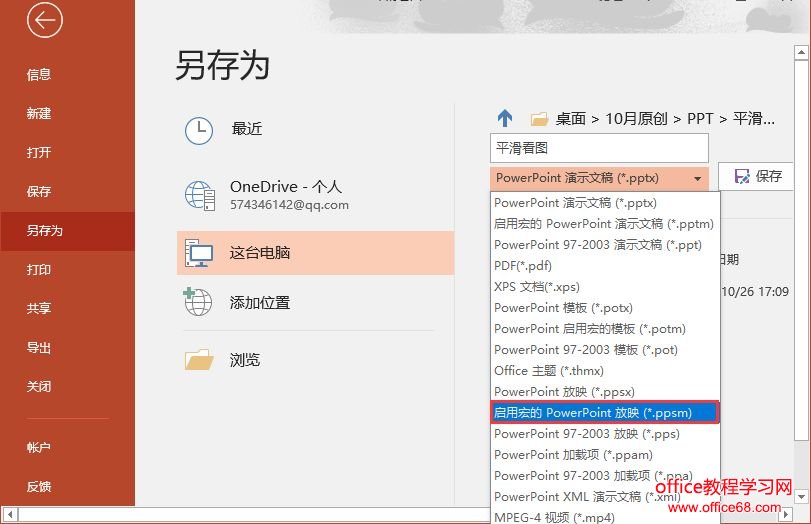811x524 pixels.
Task: Click 桌面 in the path breadcrumb
Action: (x=571, y=119)
